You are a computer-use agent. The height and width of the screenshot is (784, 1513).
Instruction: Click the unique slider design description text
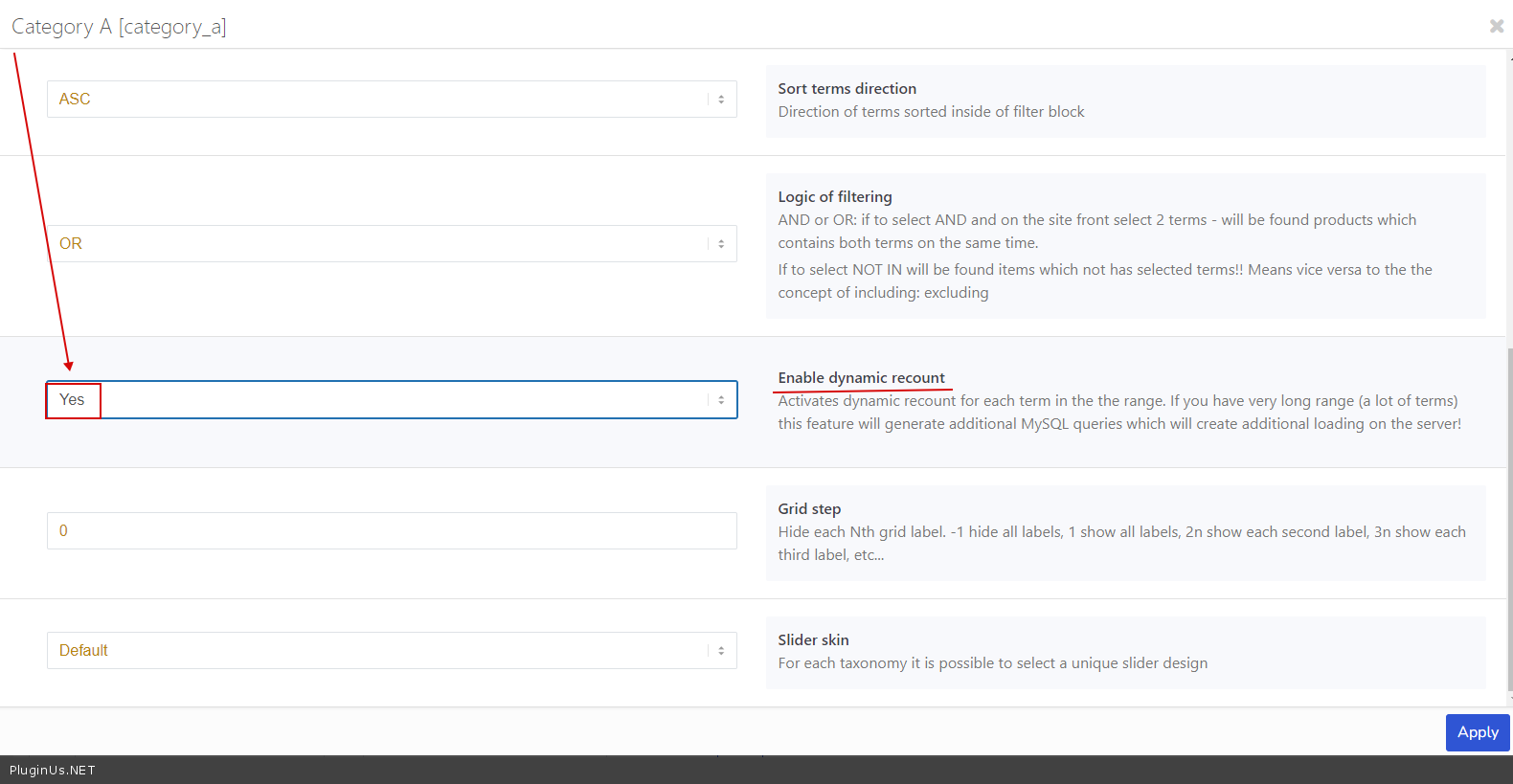click(992, 663)
